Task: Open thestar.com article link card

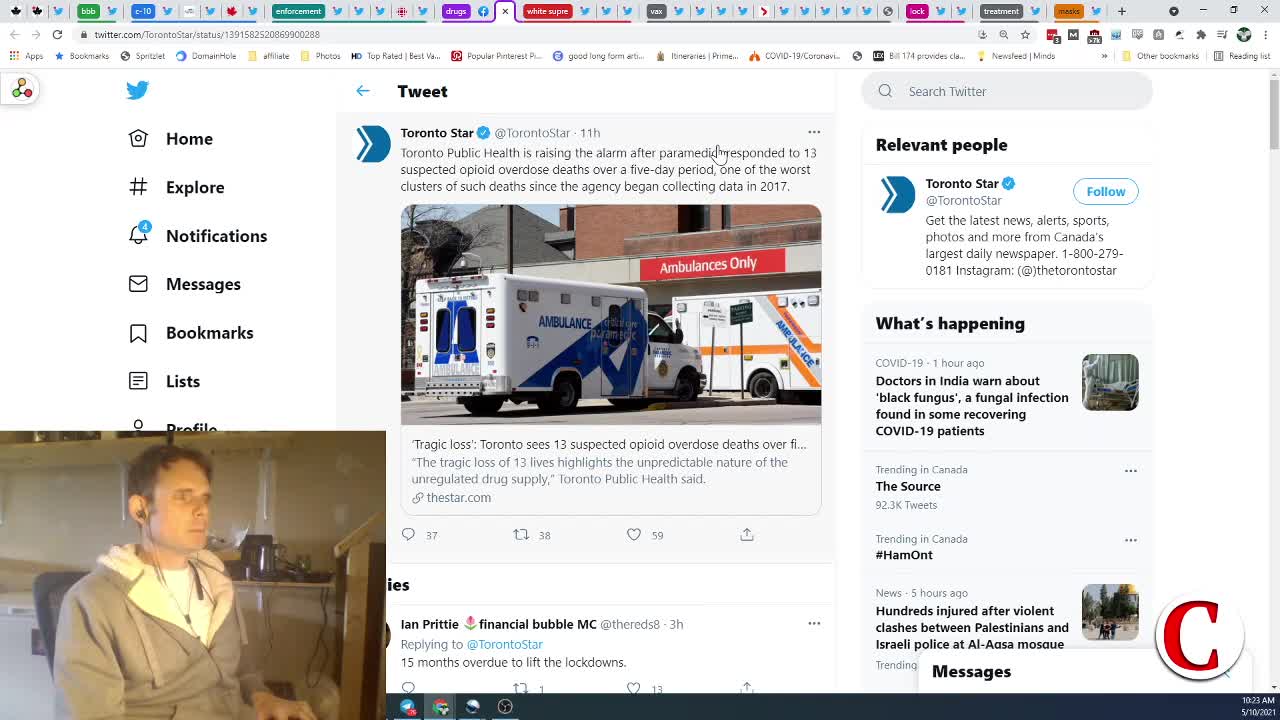Action: point(611,470)
